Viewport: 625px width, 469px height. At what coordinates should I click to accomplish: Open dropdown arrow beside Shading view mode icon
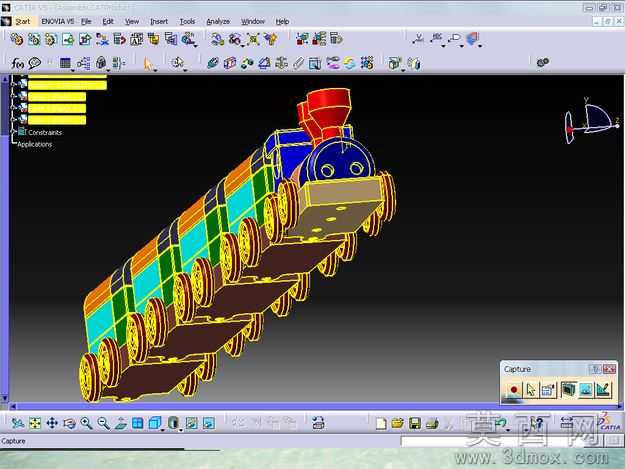[x=181, y=430]
